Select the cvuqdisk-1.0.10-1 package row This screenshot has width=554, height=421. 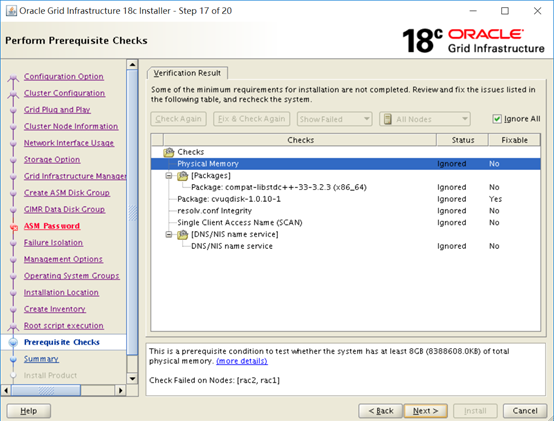(x=346, y=199)
